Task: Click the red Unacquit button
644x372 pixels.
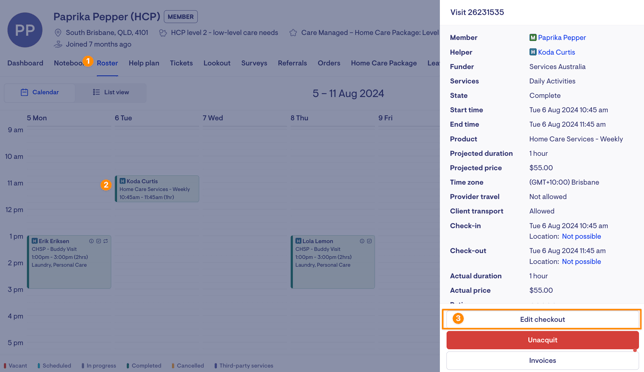Action: (x=543, y=340)
